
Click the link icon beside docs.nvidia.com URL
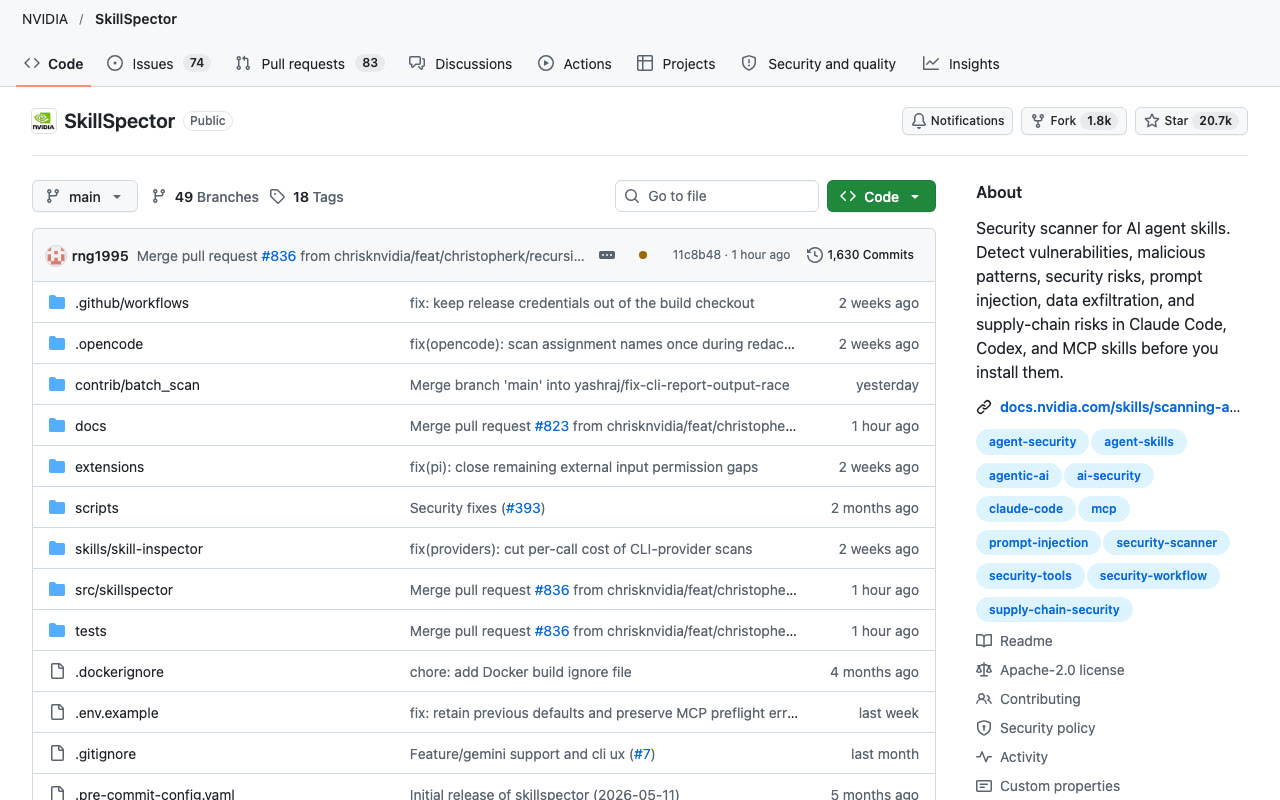point(984,407)
